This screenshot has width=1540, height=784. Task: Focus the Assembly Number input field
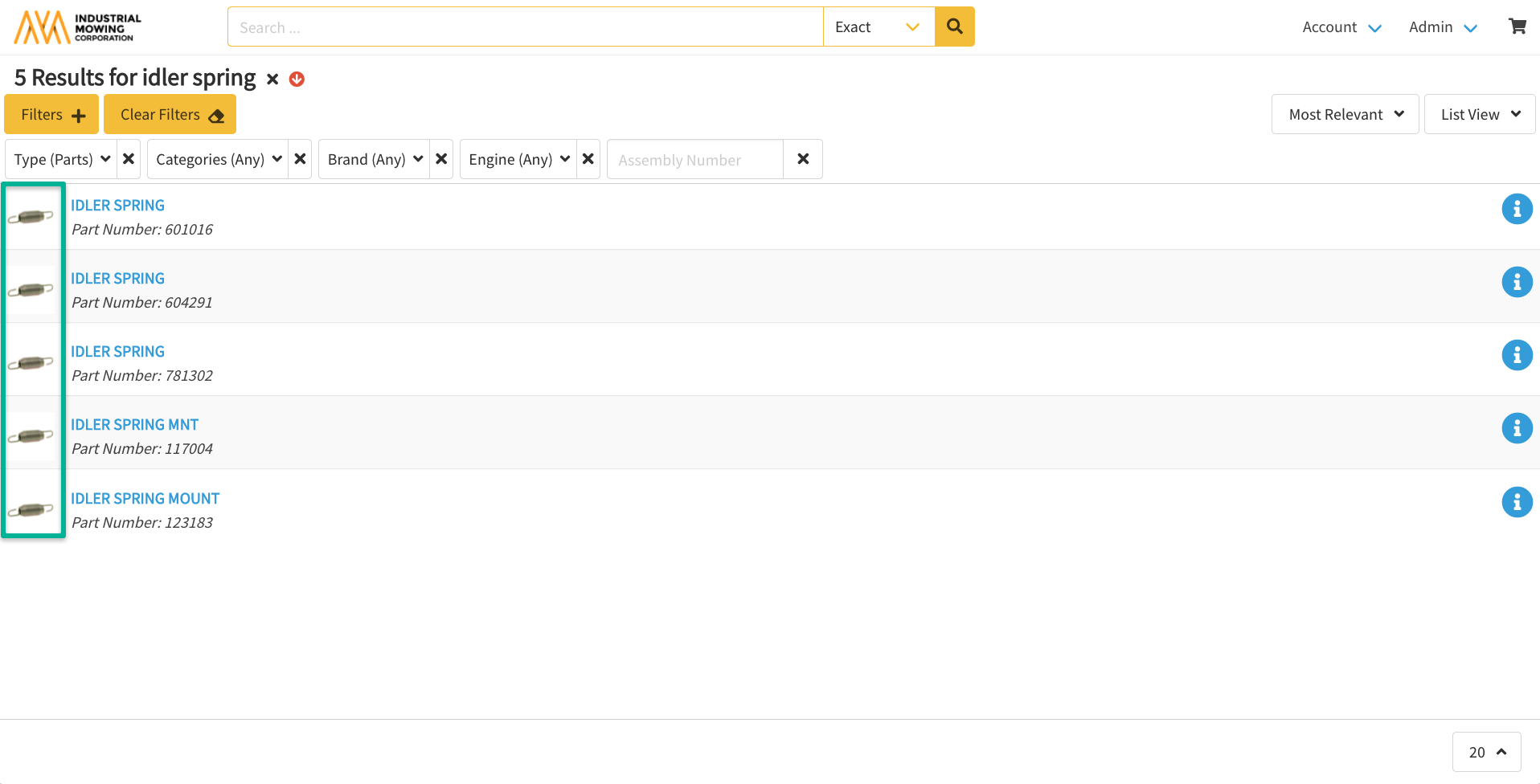(x=694, y=159)
